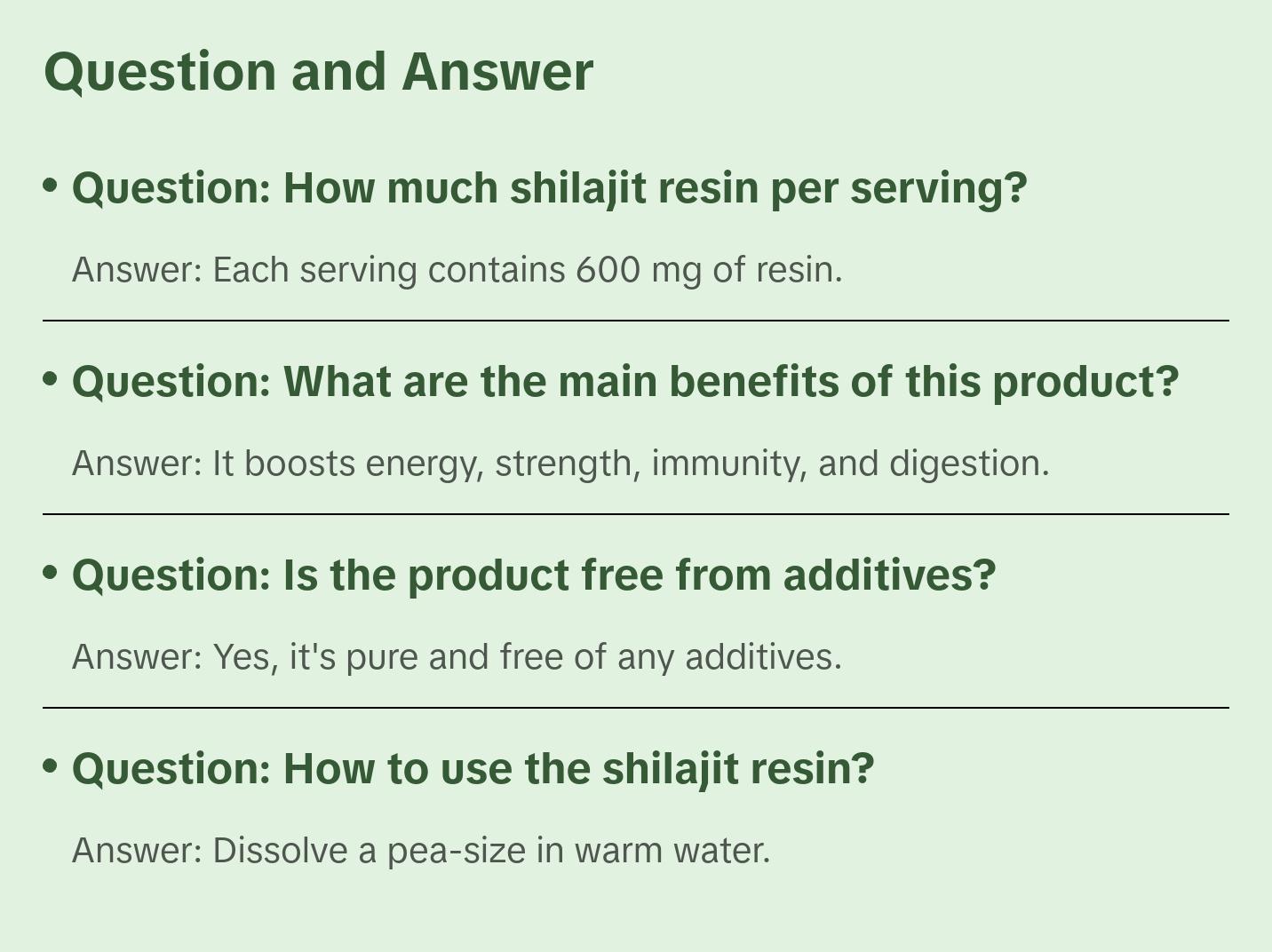Click the bullet before the additives question
Viewport: 1272px width, 952px height.
pyautogui.click(x=51, y=573)
